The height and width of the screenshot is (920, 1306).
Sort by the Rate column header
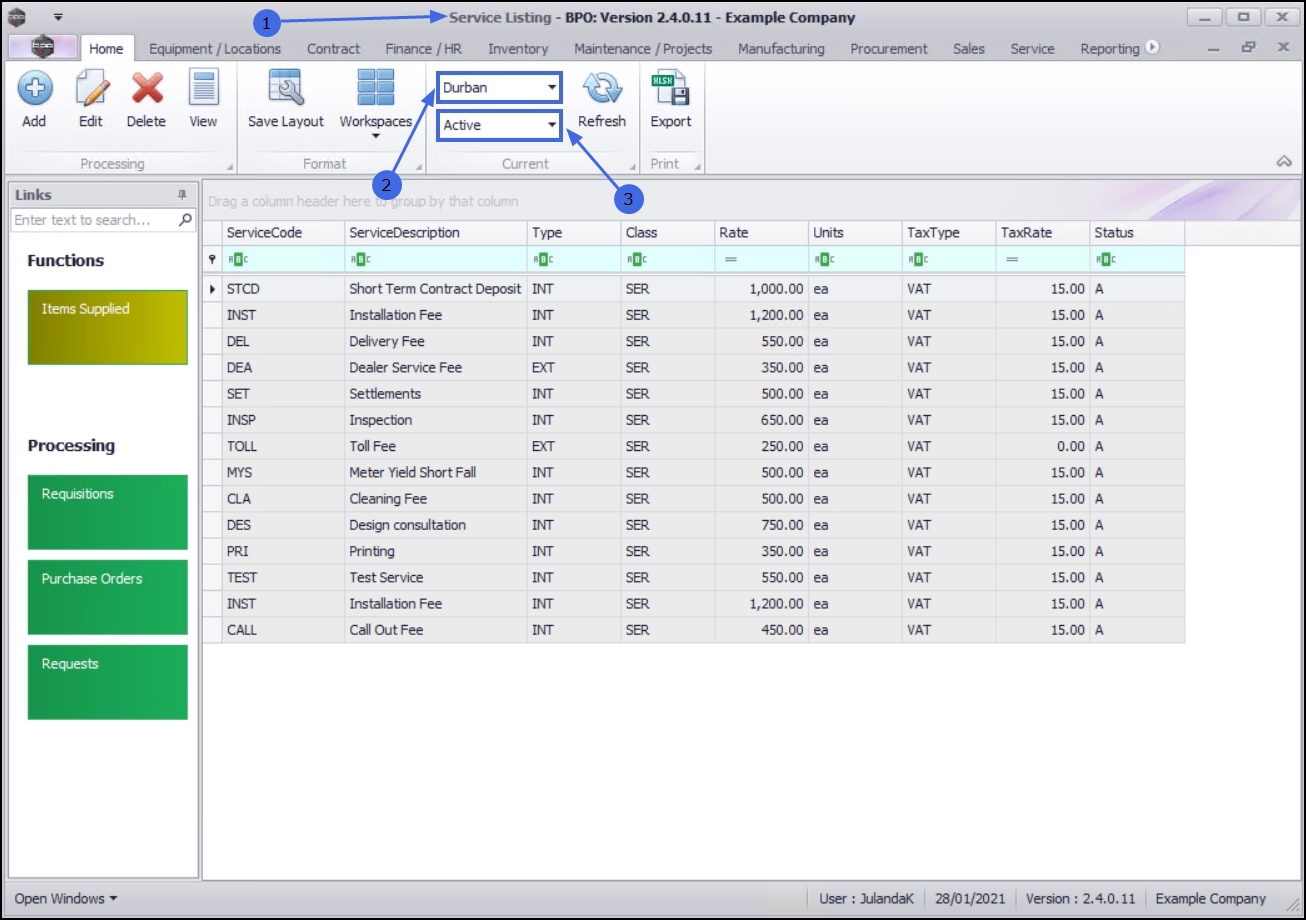(761, 233)
